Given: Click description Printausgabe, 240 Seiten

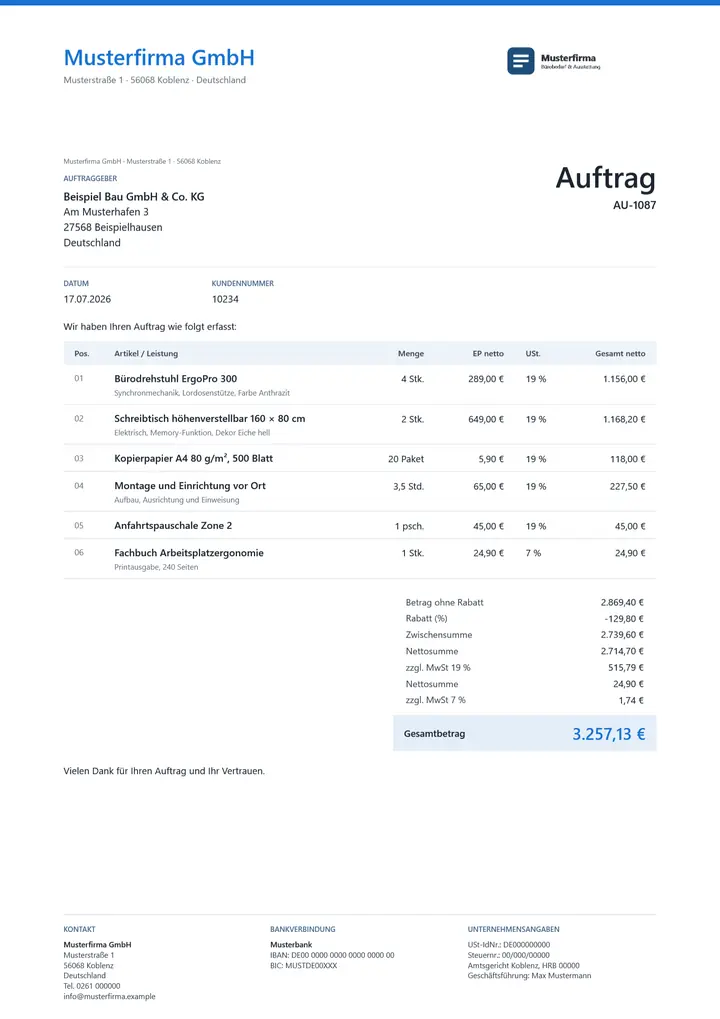Looking at the screenshot, I should click(156, 567).
